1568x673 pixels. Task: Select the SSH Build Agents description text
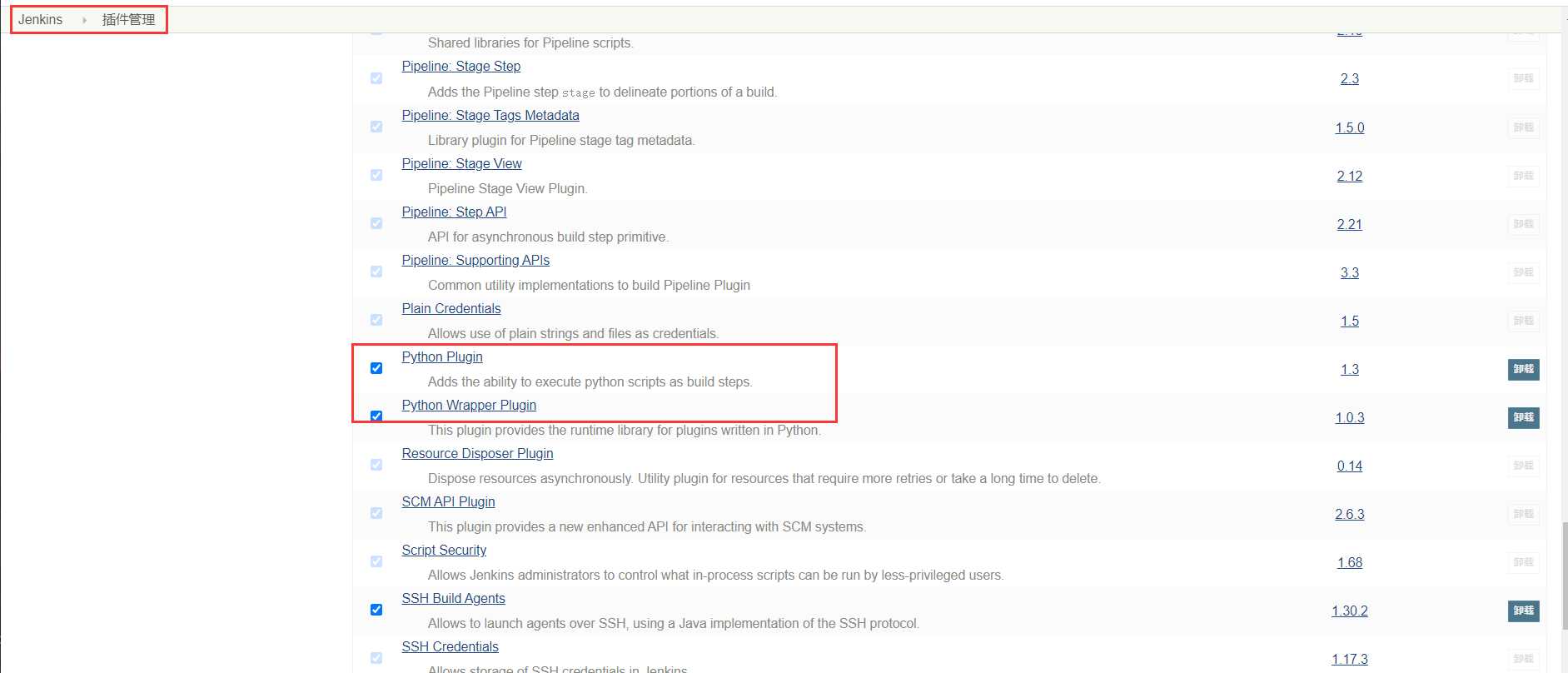(674, 623)
